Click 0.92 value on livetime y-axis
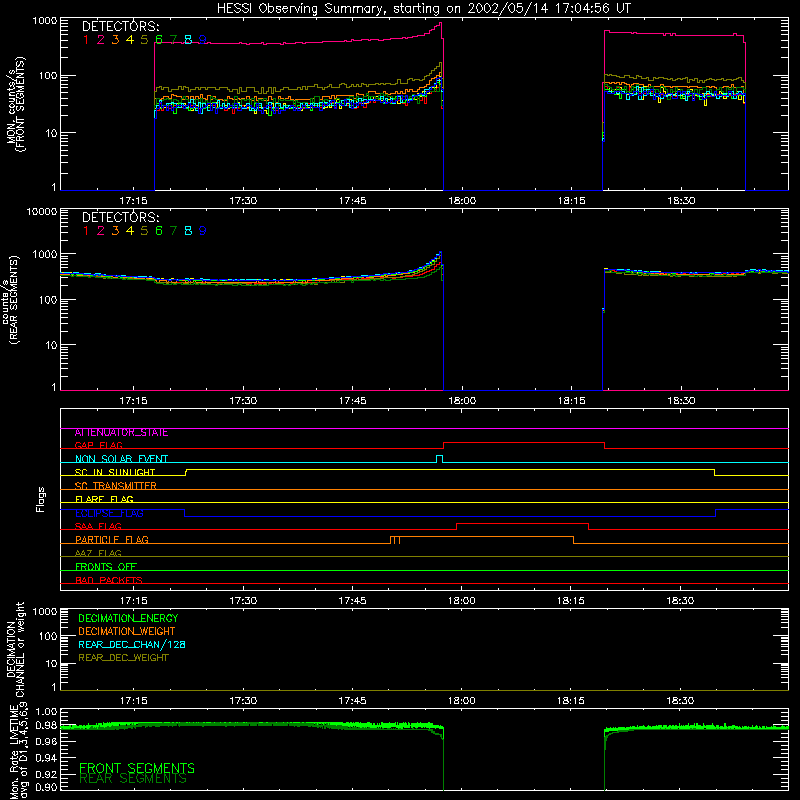The width and height of the screenshot is (800, 800). [46, 774]
